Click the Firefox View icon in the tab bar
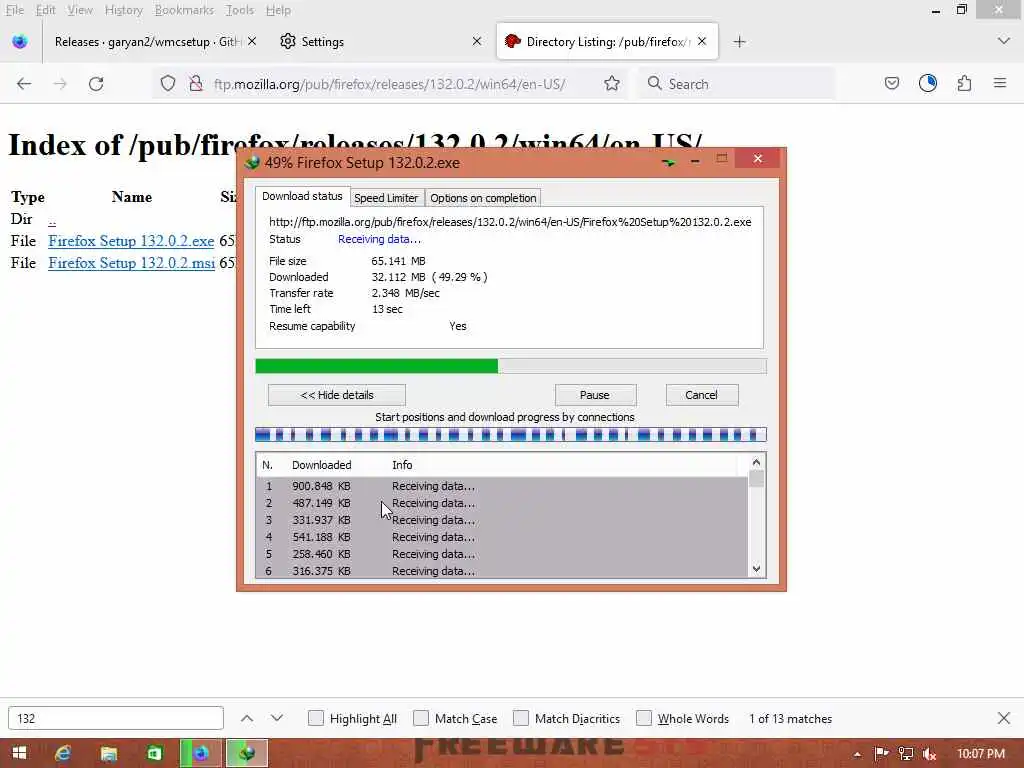Image resolution: width=1024 pixels, height=768 pixels. [20, 42]
